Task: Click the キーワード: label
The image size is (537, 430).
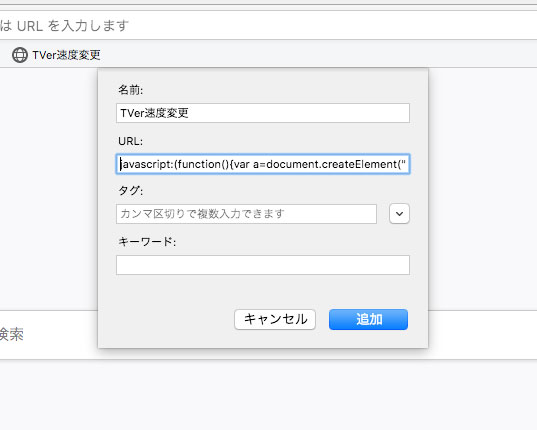Action: coord(147,242)
